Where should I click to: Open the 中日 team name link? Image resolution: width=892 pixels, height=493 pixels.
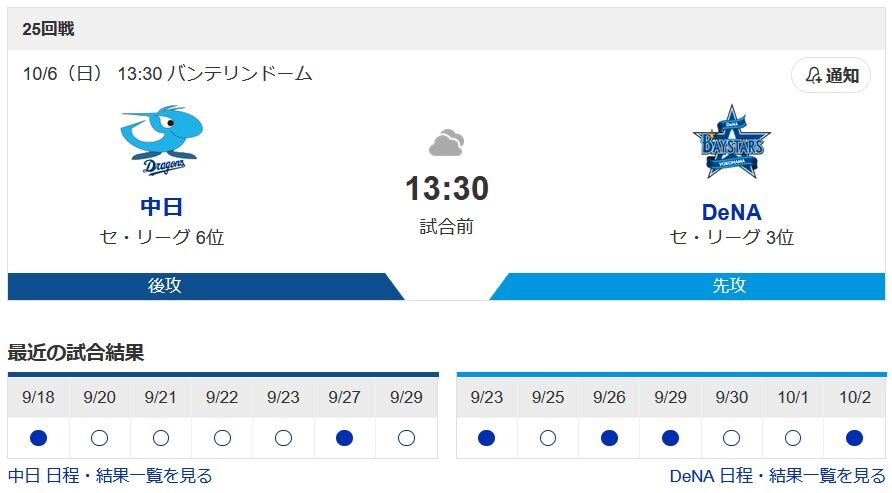pos(161,207)
